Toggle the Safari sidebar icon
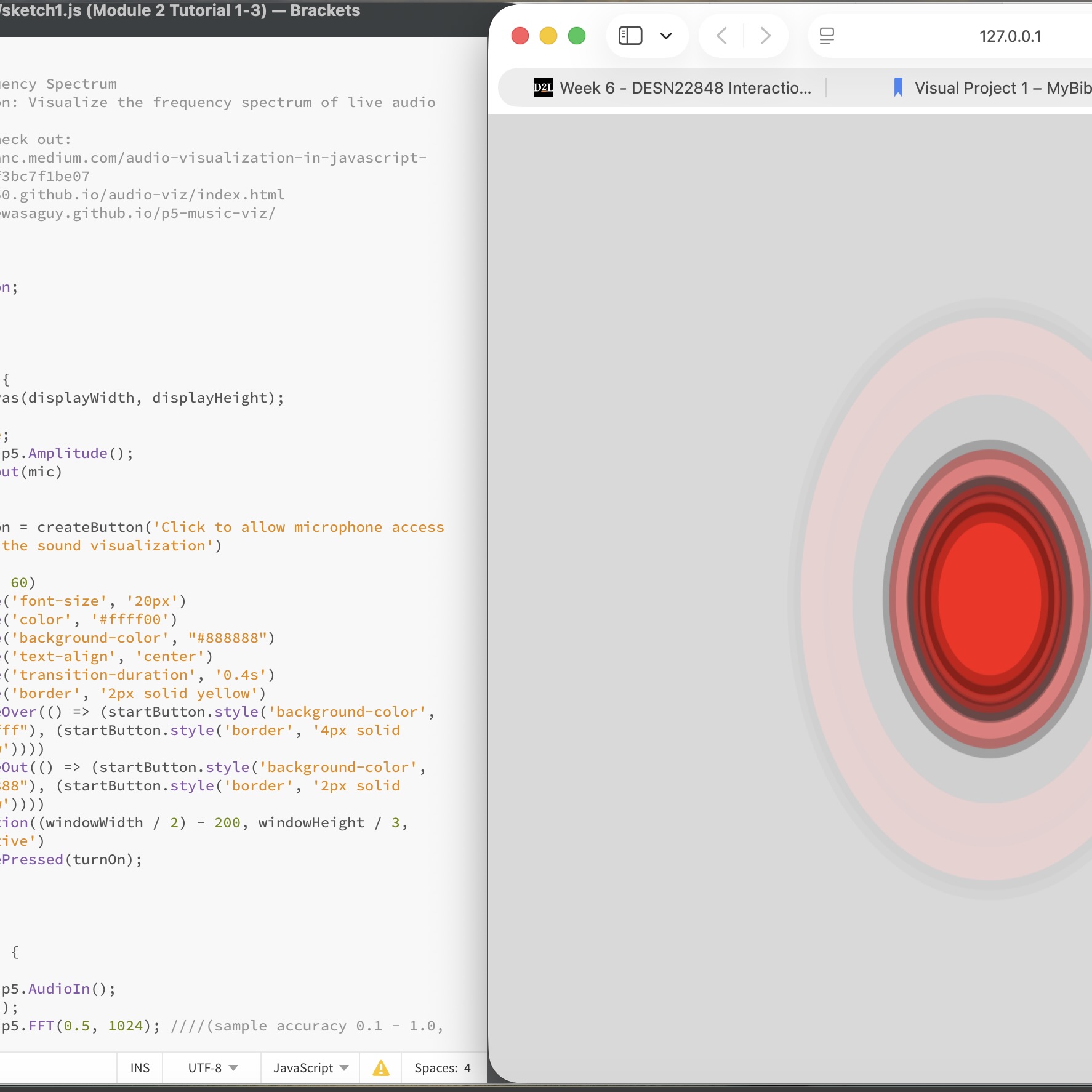 pos(630,35)
